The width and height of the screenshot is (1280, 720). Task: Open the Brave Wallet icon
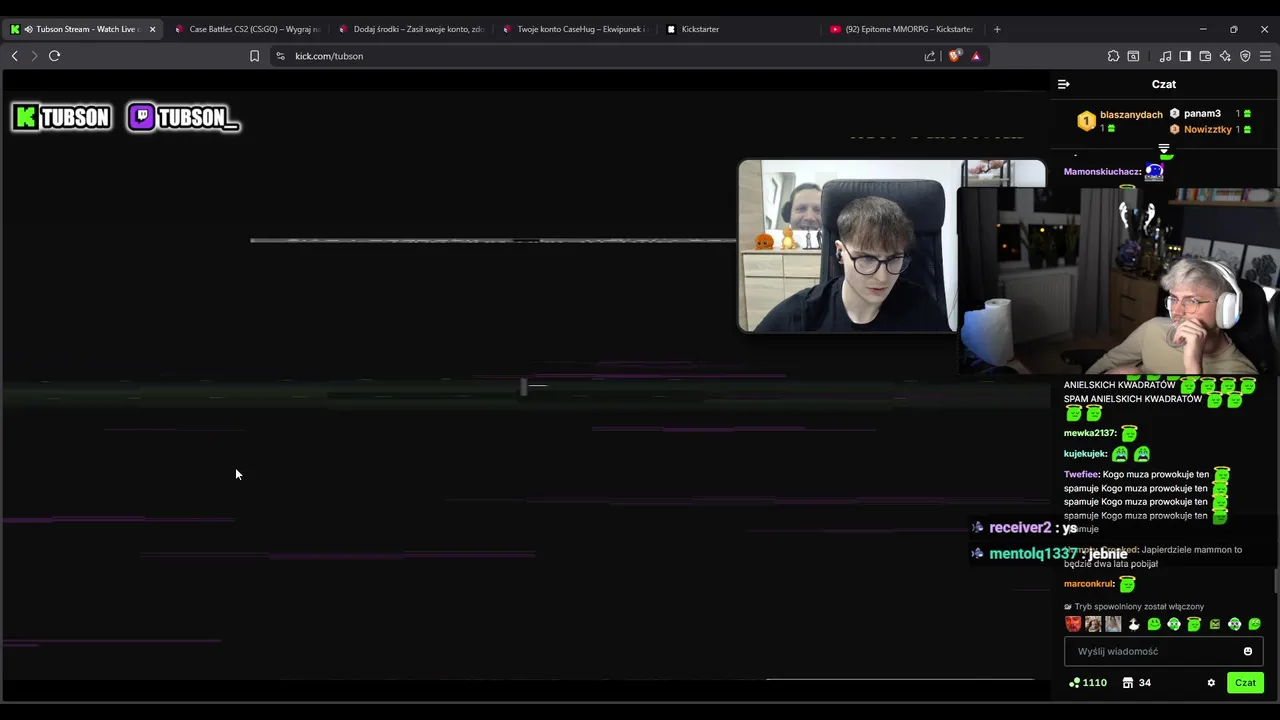pyautogui.click(x=1205, y=56)
